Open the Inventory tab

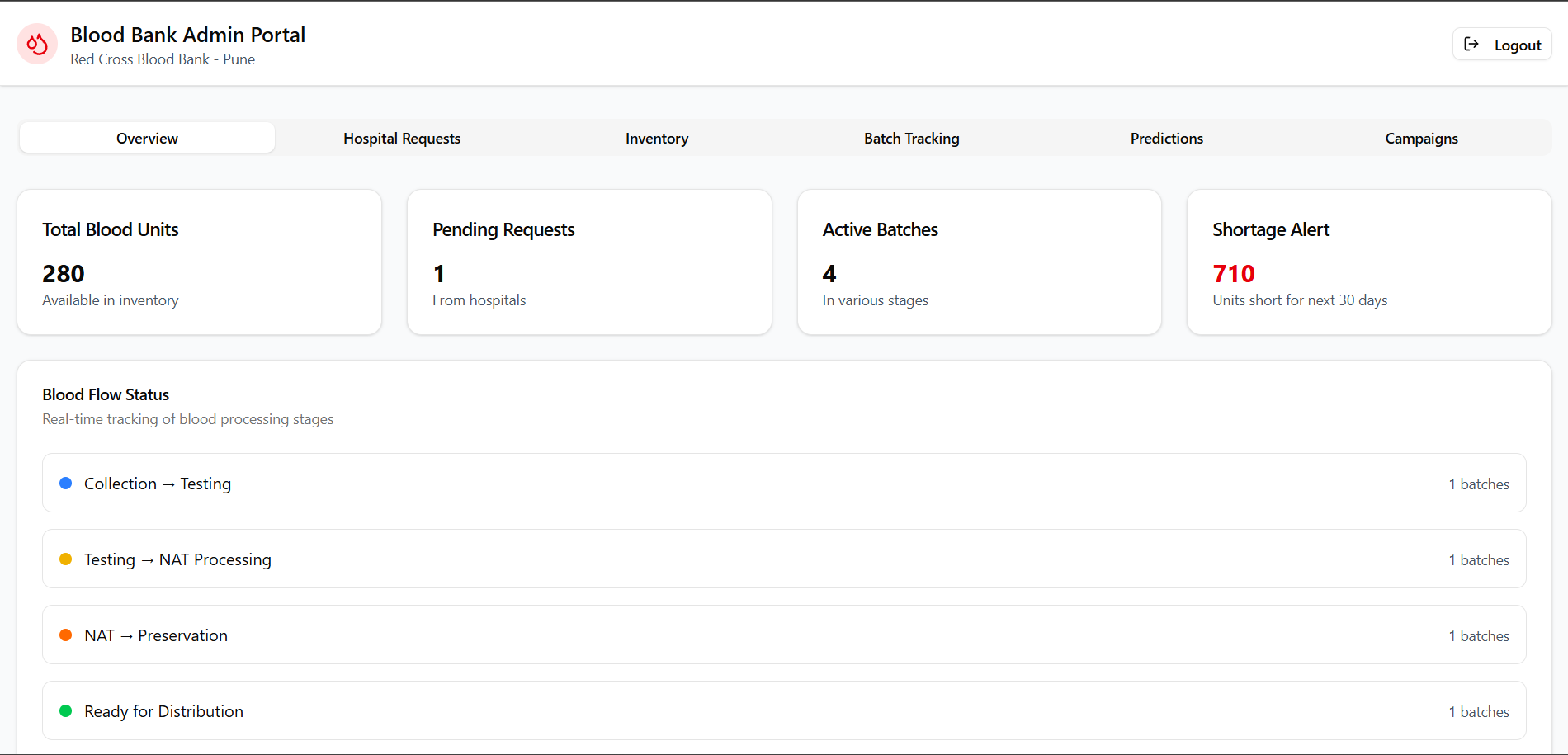click(x=657, y=138)
